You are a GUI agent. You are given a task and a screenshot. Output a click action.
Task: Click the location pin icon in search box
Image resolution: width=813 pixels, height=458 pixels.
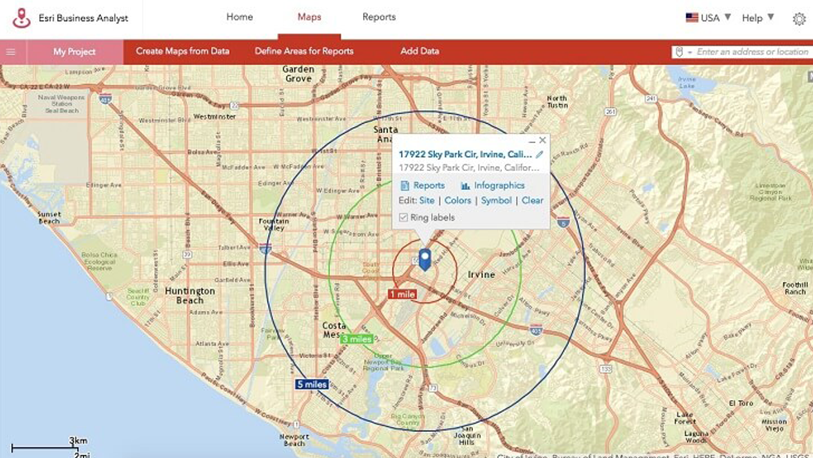(679, 52)
